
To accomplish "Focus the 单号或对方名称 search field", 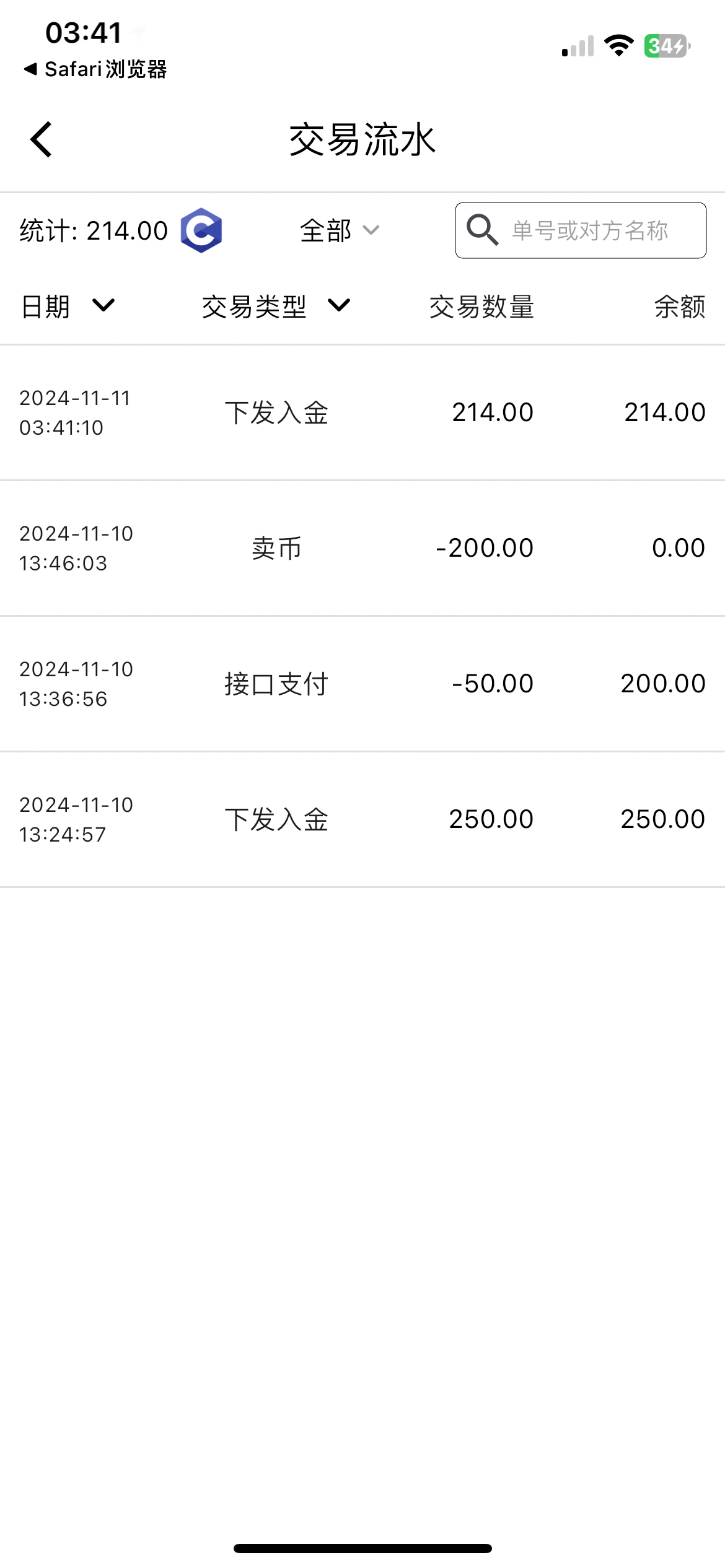I will tap(590, 230).
